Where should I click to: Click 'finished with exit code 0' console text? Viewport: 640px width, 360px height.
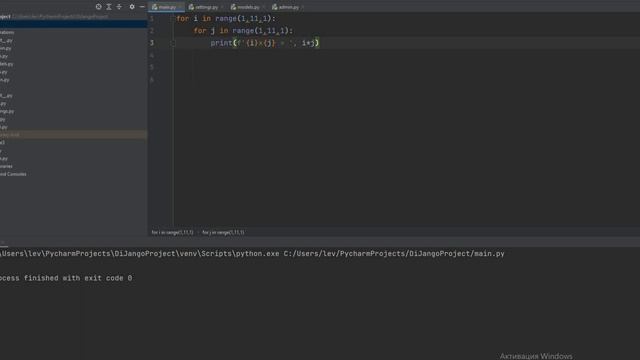coord(78,278)
